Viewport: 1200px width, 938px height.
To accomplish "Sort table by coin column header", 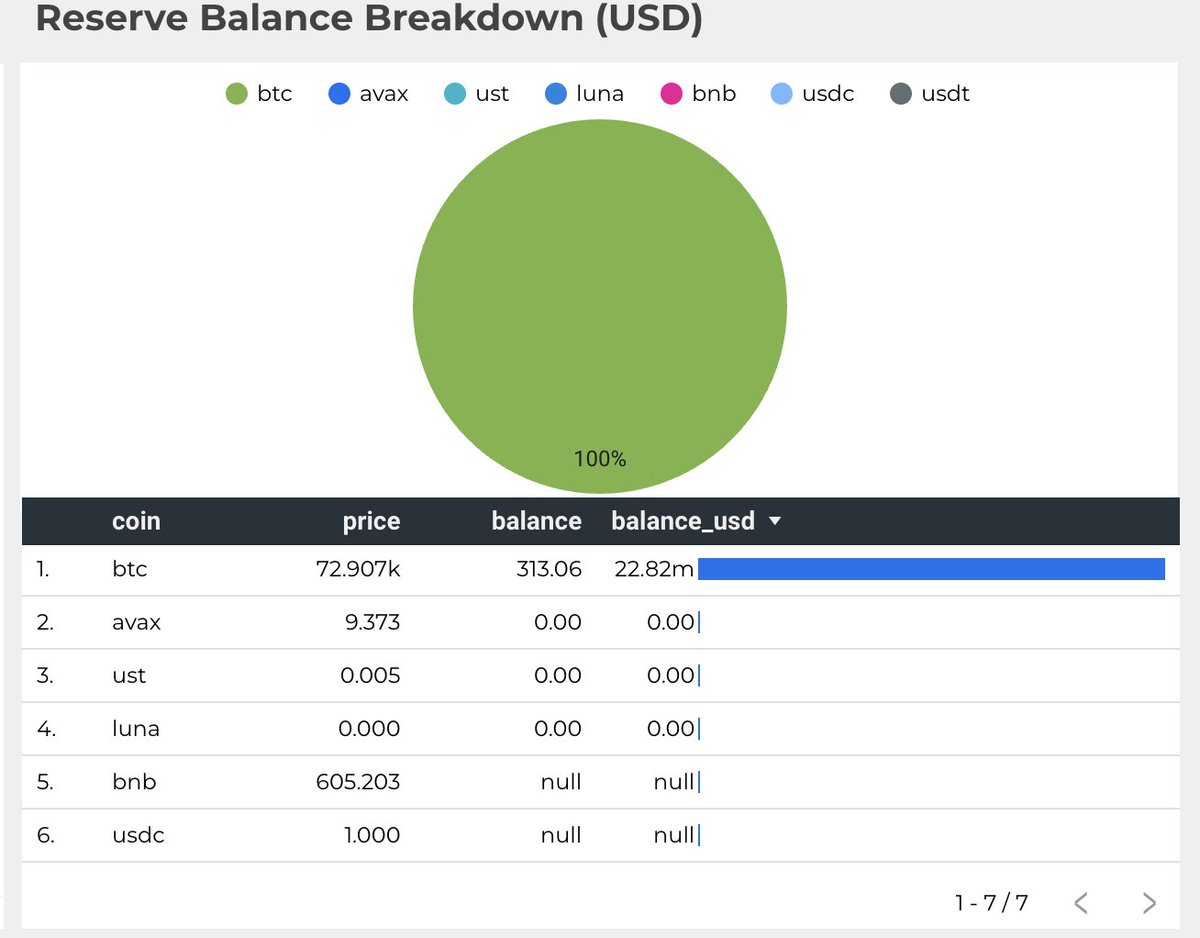I will tap(136, 521).
